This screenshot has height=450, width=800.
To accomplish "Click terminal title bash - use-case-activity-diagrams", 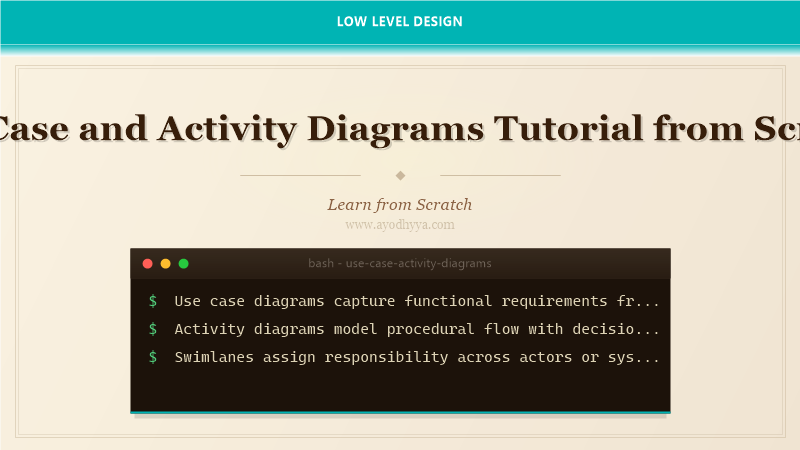I will [400, 263].
